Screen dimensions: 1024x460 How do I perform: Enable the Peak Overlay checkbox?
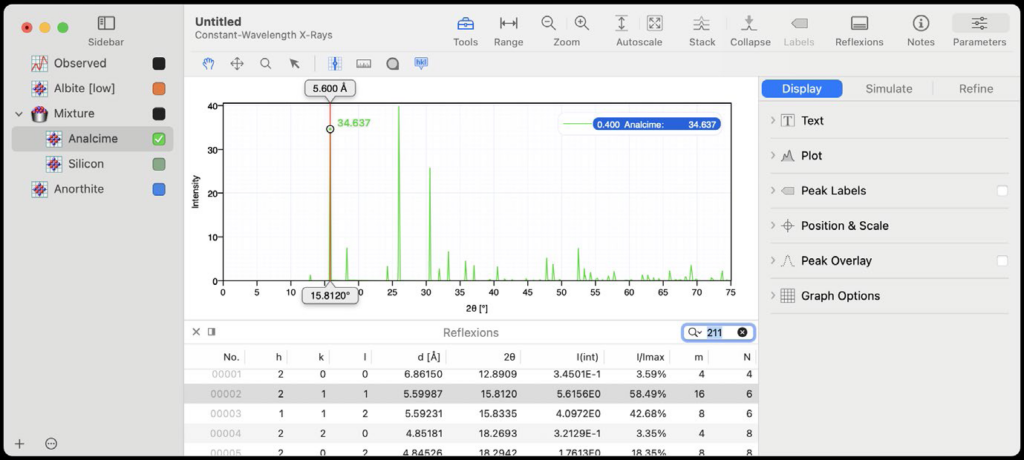(x=1002, y=261)
